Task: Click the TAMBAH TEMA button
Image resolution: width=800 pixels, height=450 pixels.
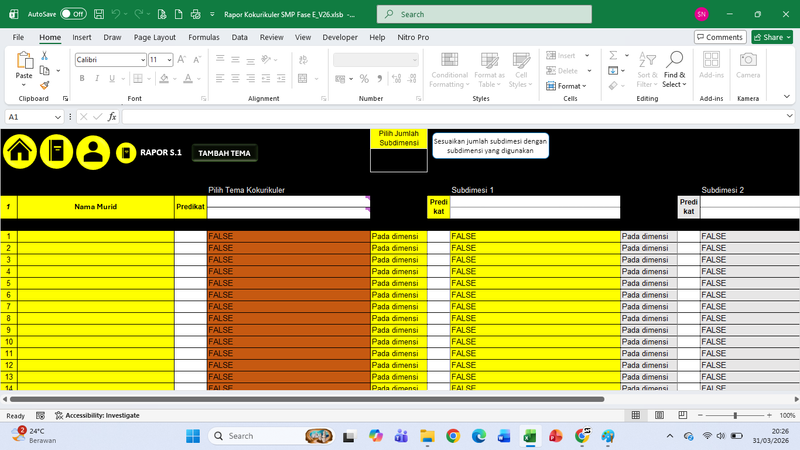Action: pyautogui.click(x=225, y=153)
